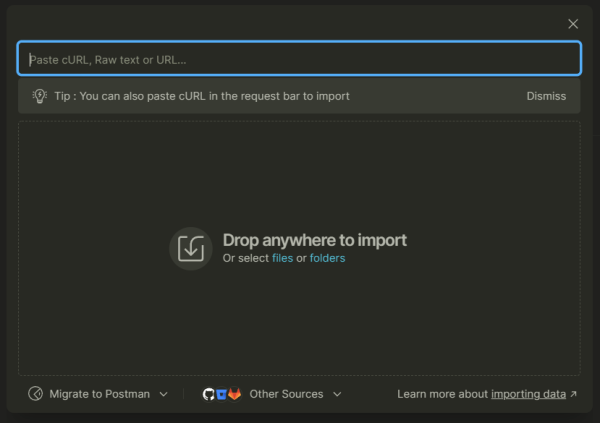Select the 'files' link to browse files
The image size is (600, 423).
click(282, 258)
